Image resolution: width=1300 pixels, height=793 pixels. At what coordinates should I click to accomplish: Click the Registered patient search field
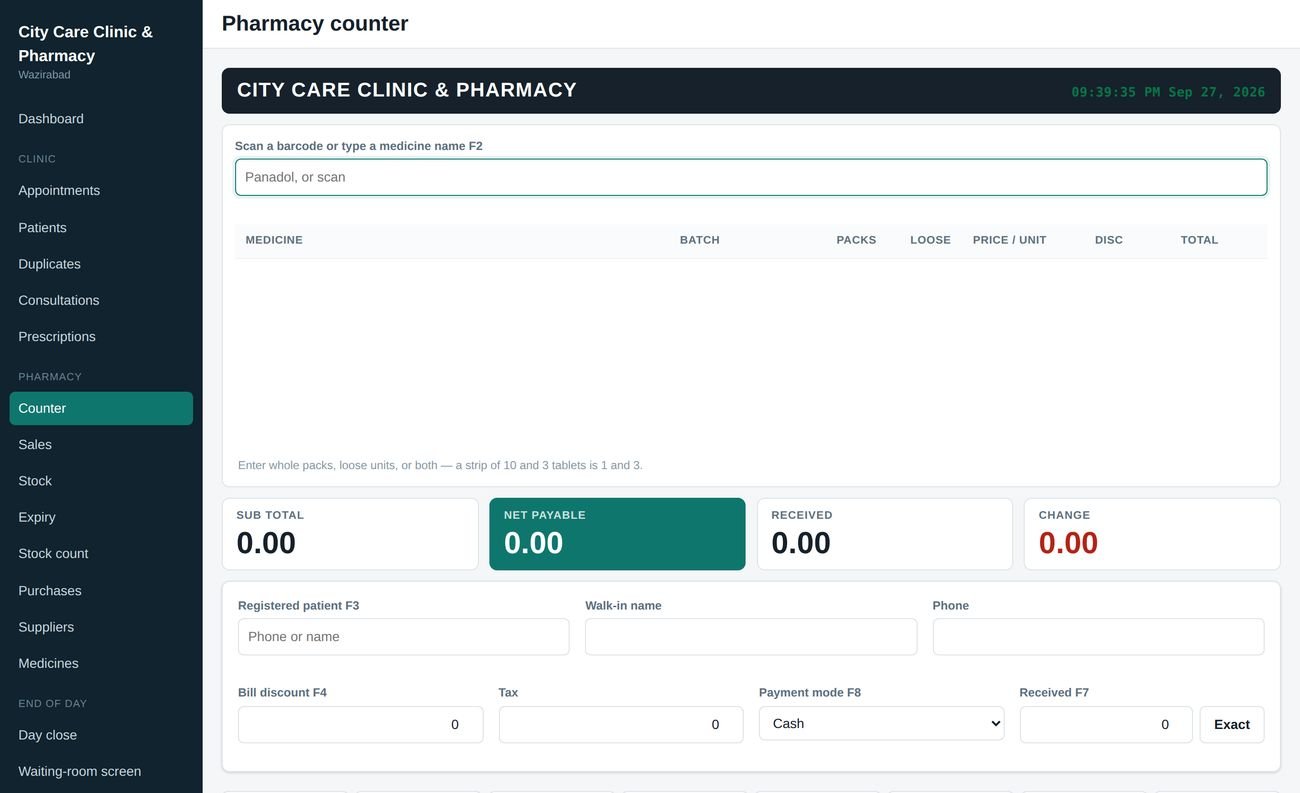(x=404, y=637)
